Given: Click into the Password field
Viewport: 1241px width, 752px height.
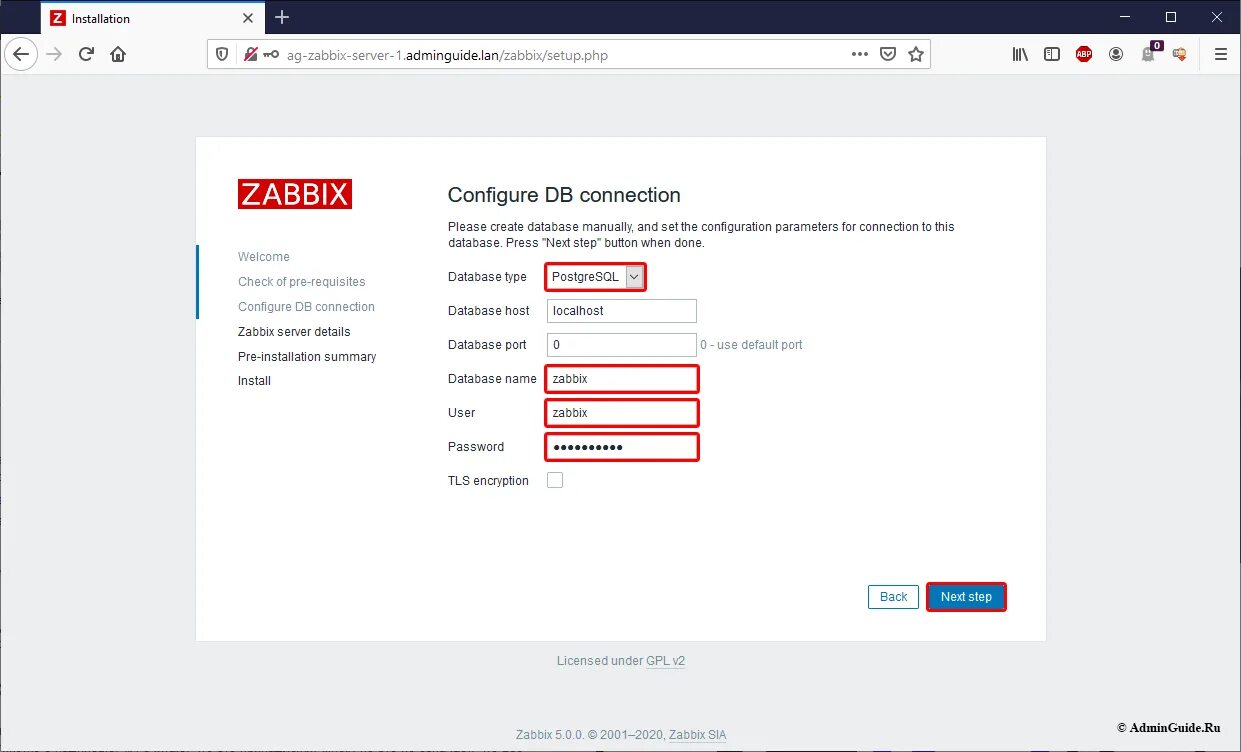Looking at the screenshot, I should click(x=622, y=447).
